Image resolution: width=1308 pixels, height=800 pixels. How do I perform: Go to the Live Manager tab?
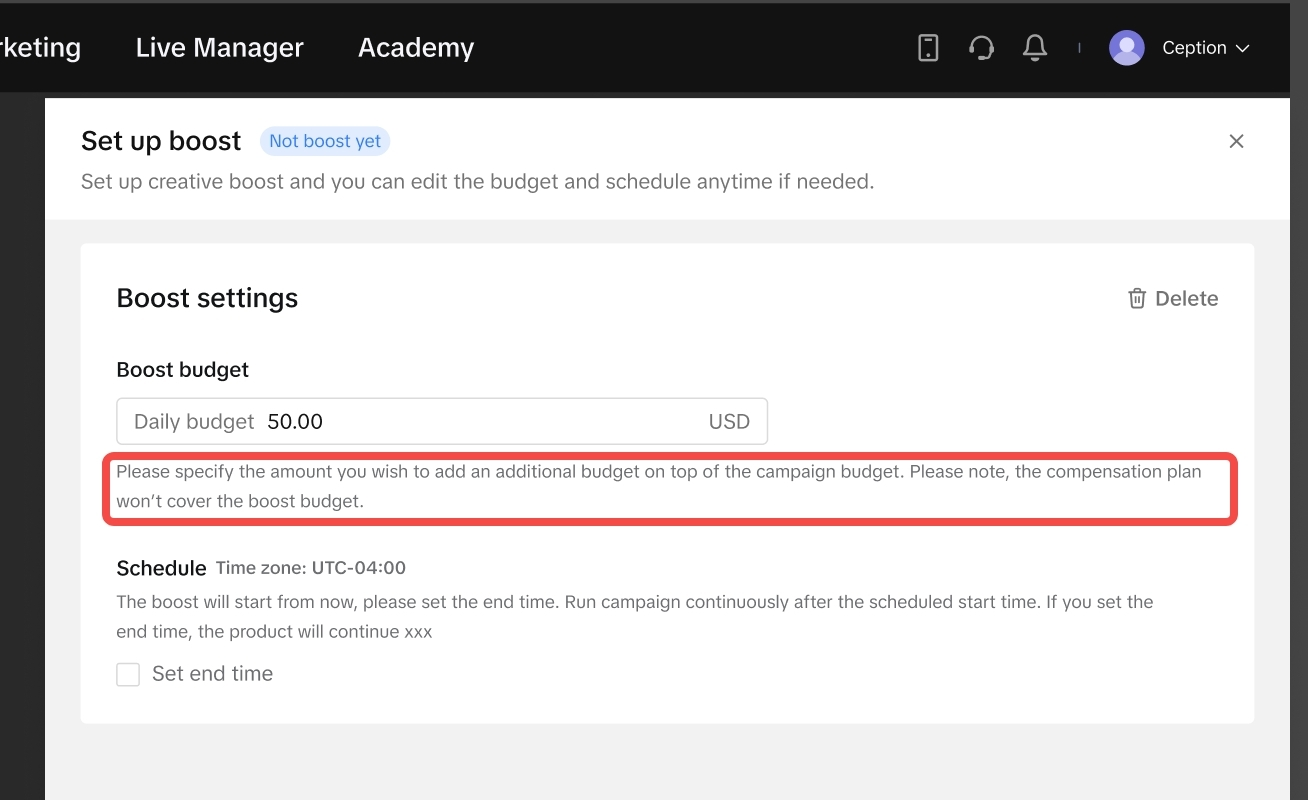click(x=219, y=48)
